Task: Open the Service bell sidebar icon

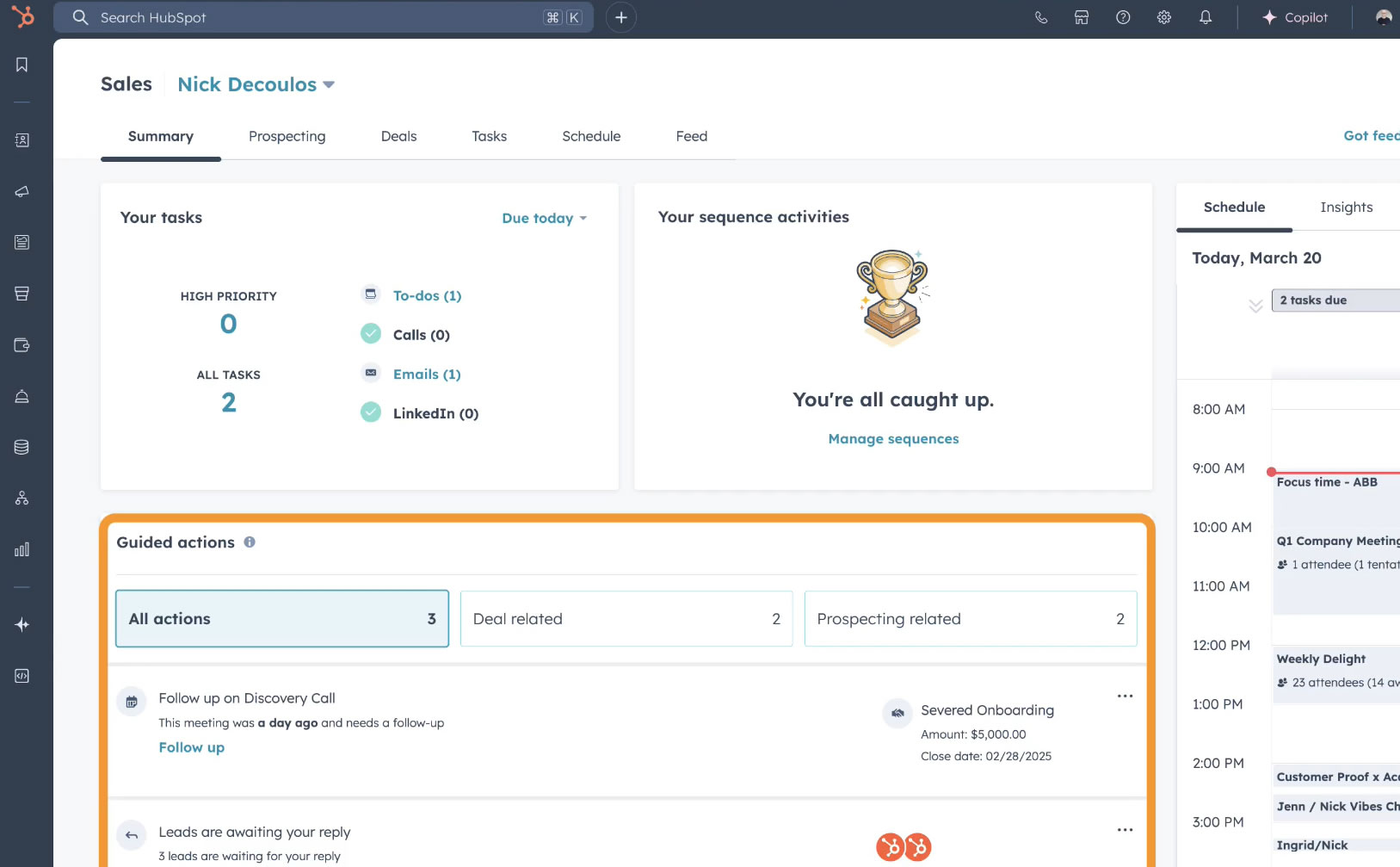Action: pos(22,396)
